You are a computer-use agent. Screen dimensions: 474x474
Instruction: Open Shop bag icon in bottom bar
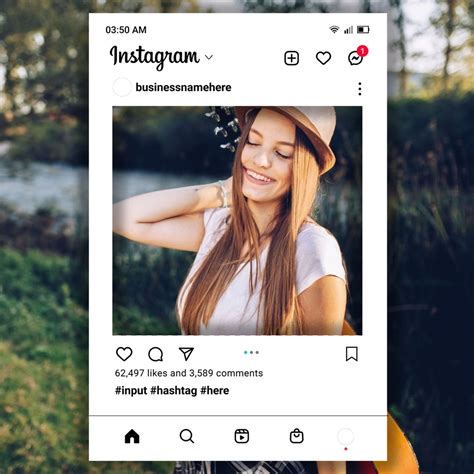click(296, 436)
